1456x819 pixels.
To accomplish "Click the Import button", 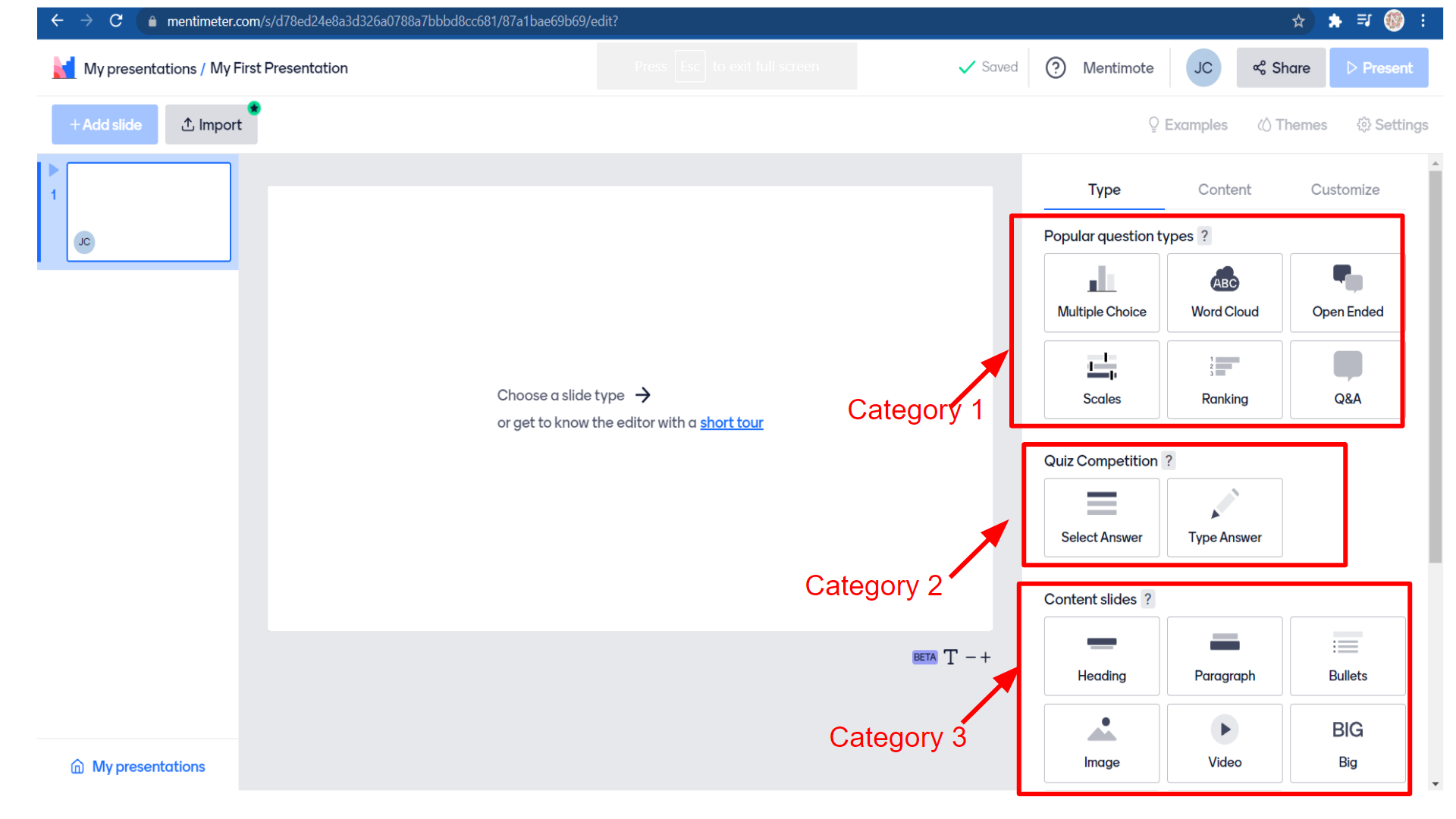I will [211, 125].
